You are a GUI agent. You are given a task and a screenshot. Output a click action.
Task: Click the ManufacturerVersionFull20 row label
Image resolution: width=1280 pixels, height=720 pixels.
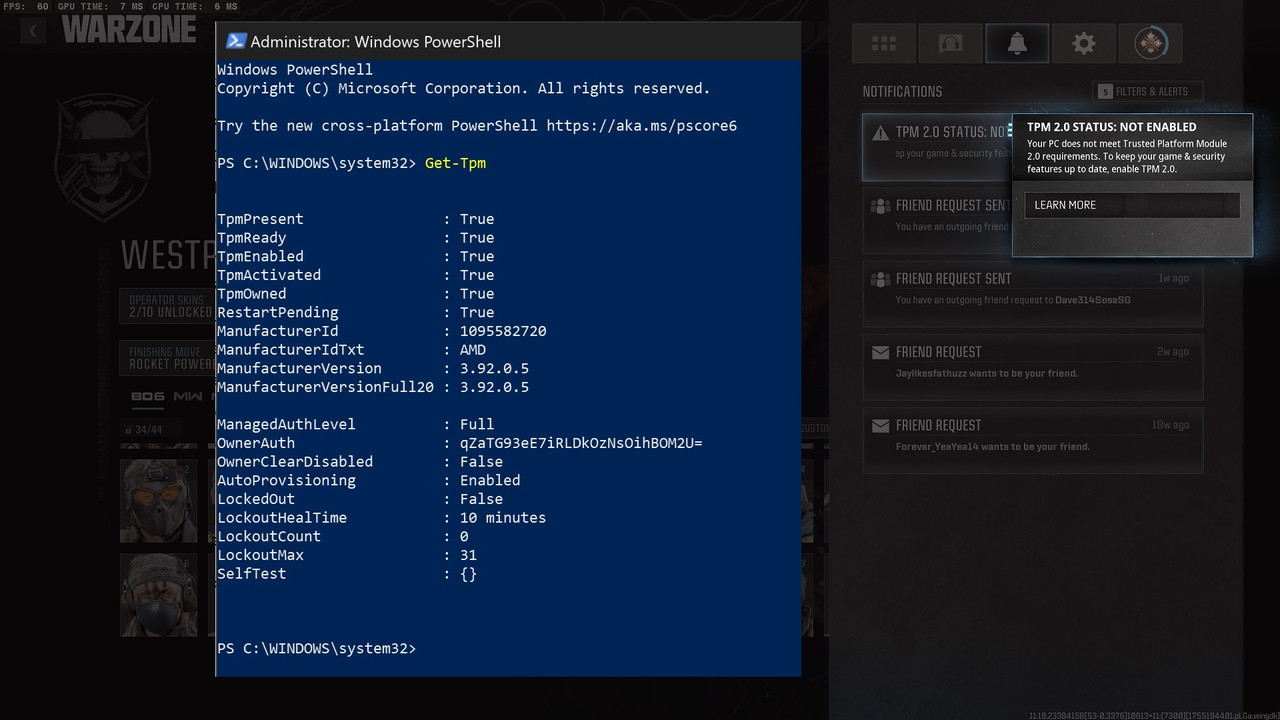325,387
